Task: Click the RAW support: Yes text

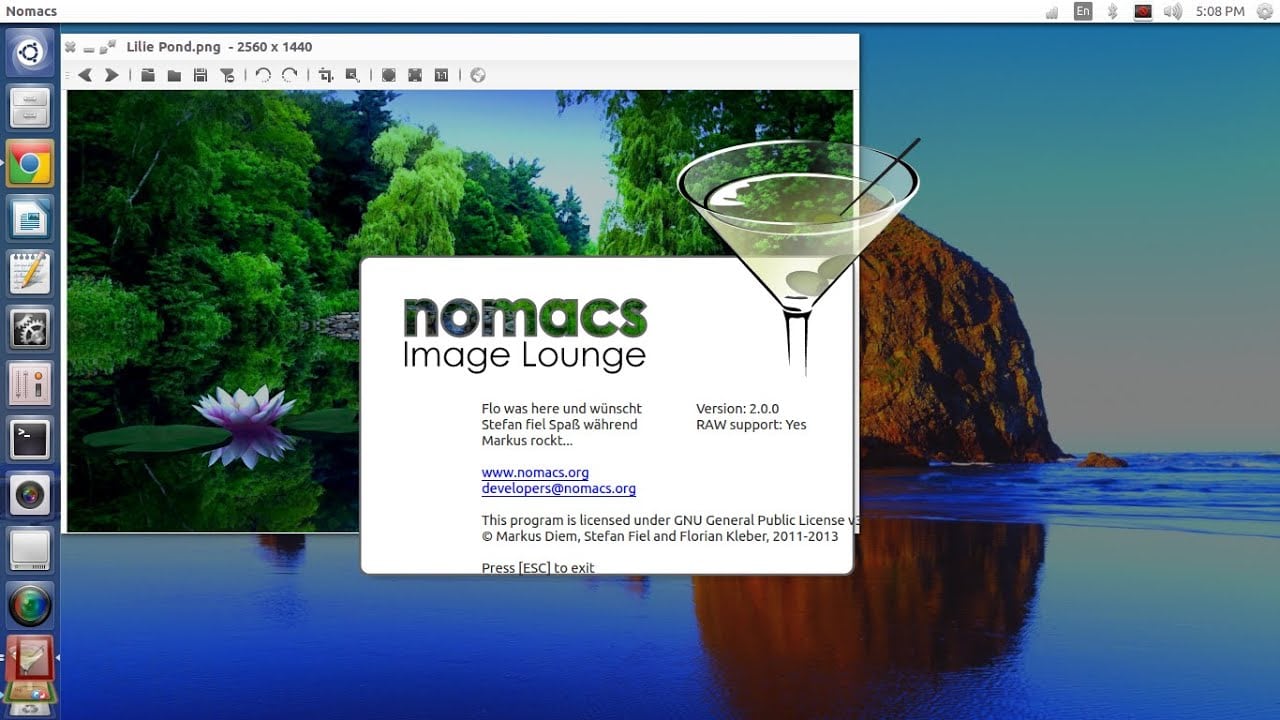Action: (751, 424)
